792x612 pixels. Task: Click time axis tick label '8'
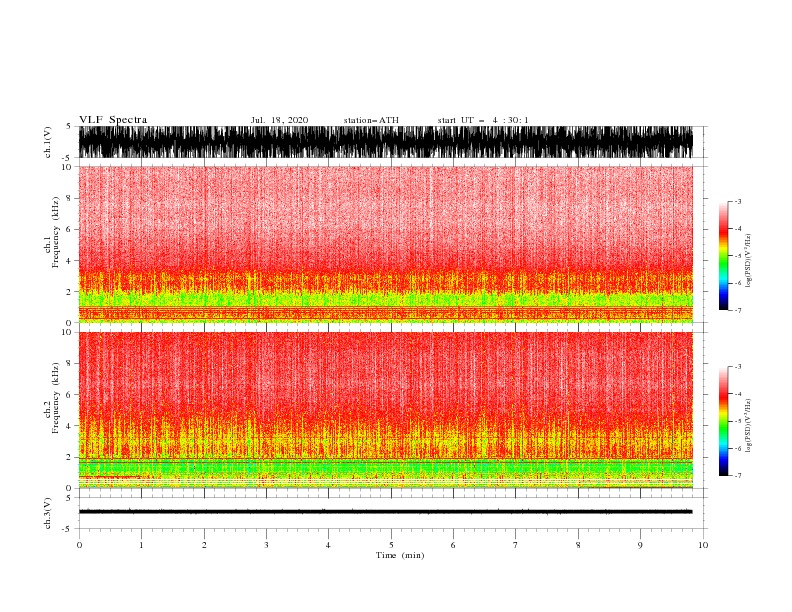click(578, 545)
